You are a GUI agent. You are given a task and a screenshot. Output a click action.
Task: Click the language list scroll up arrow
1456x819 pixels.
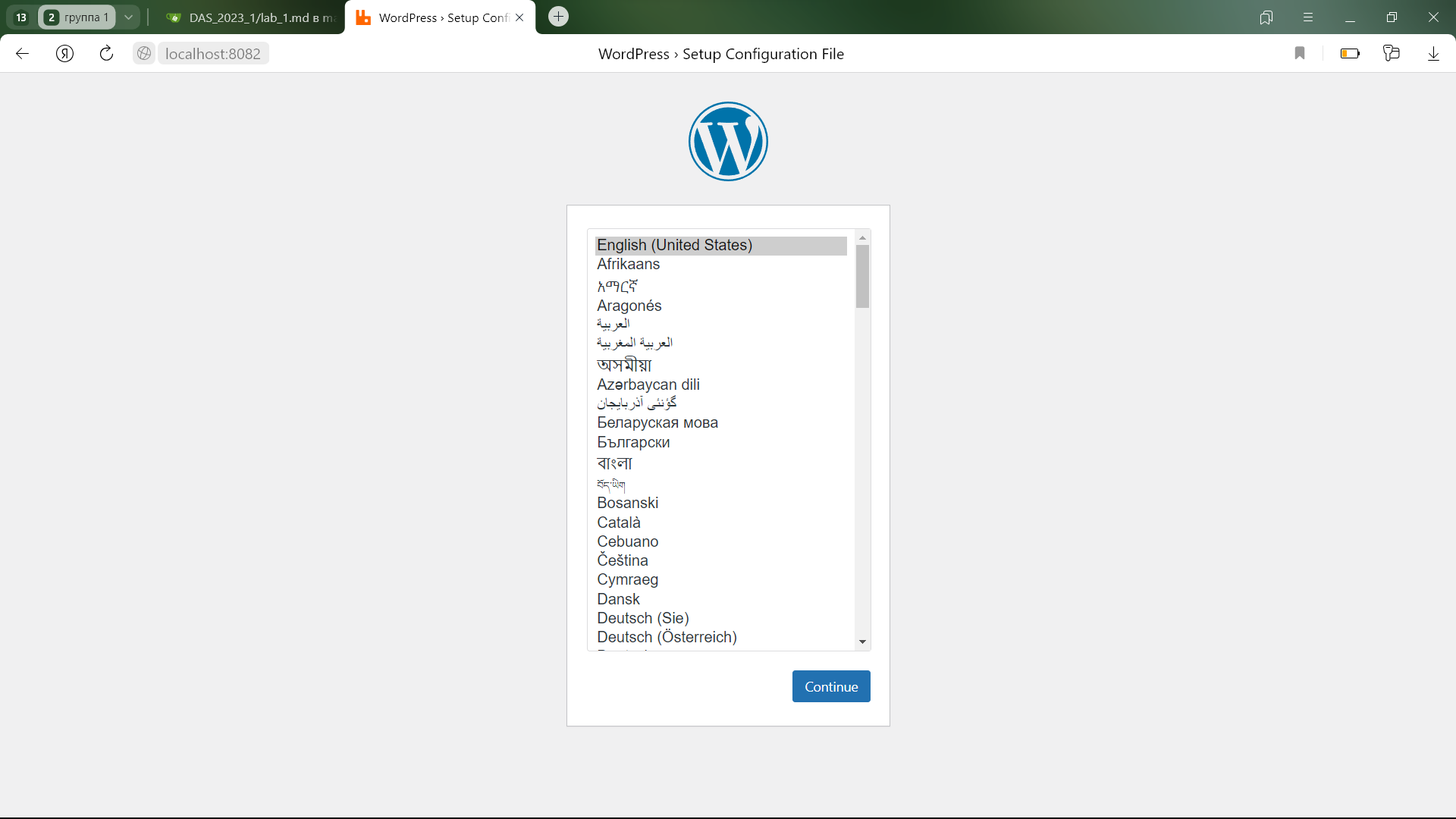pos(862,238)
